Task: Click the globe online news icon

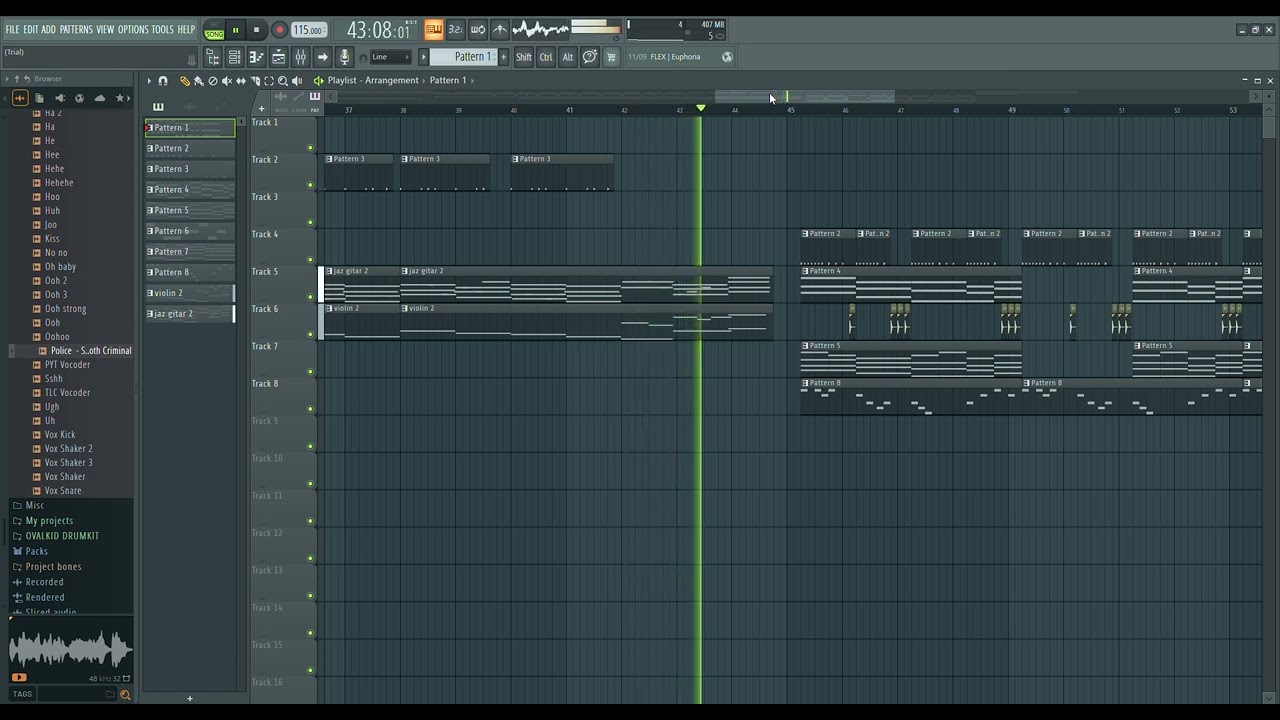Action: pos(727,57)
